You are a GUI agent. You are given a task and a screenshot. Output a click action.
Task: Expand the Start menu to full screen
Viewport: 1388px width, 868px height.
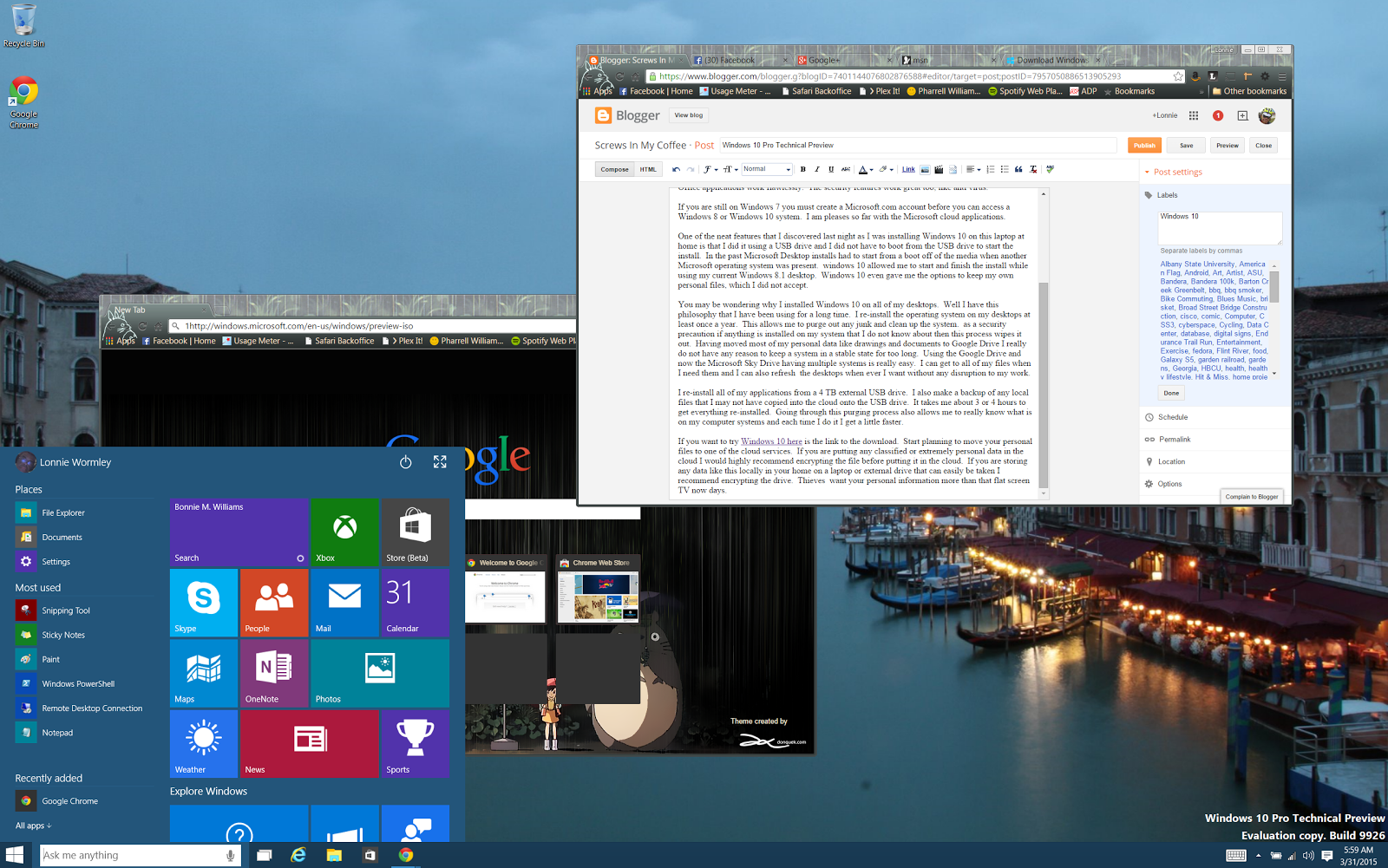pos(440,462)
